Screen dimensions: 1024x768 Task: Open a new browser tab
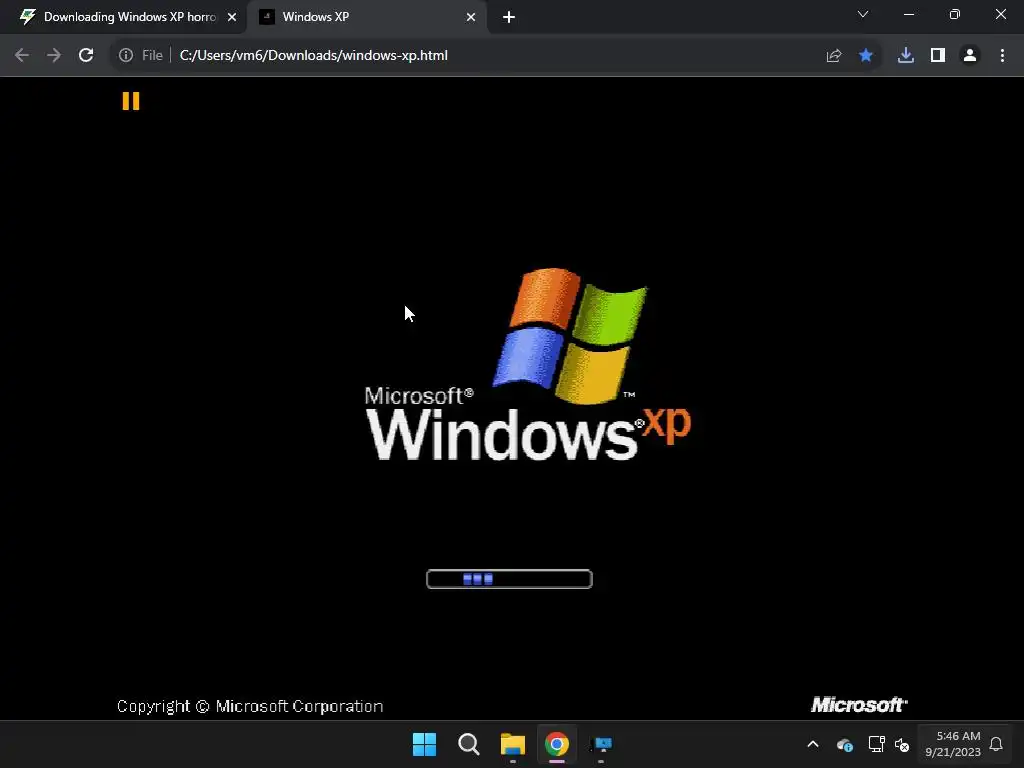(x=509, y=18)
